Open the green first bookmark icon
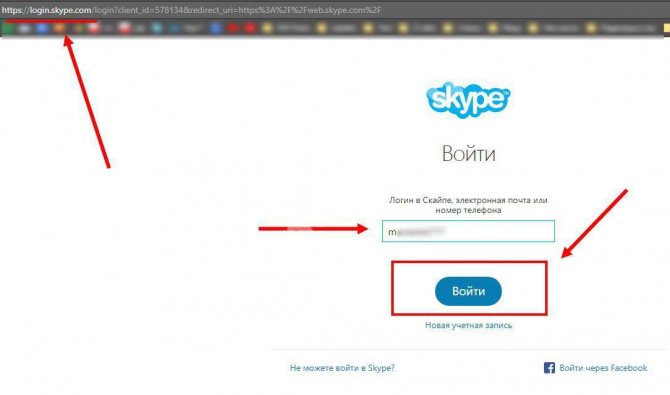The height and width of the screenshot is (395, 670). [8, 28]
